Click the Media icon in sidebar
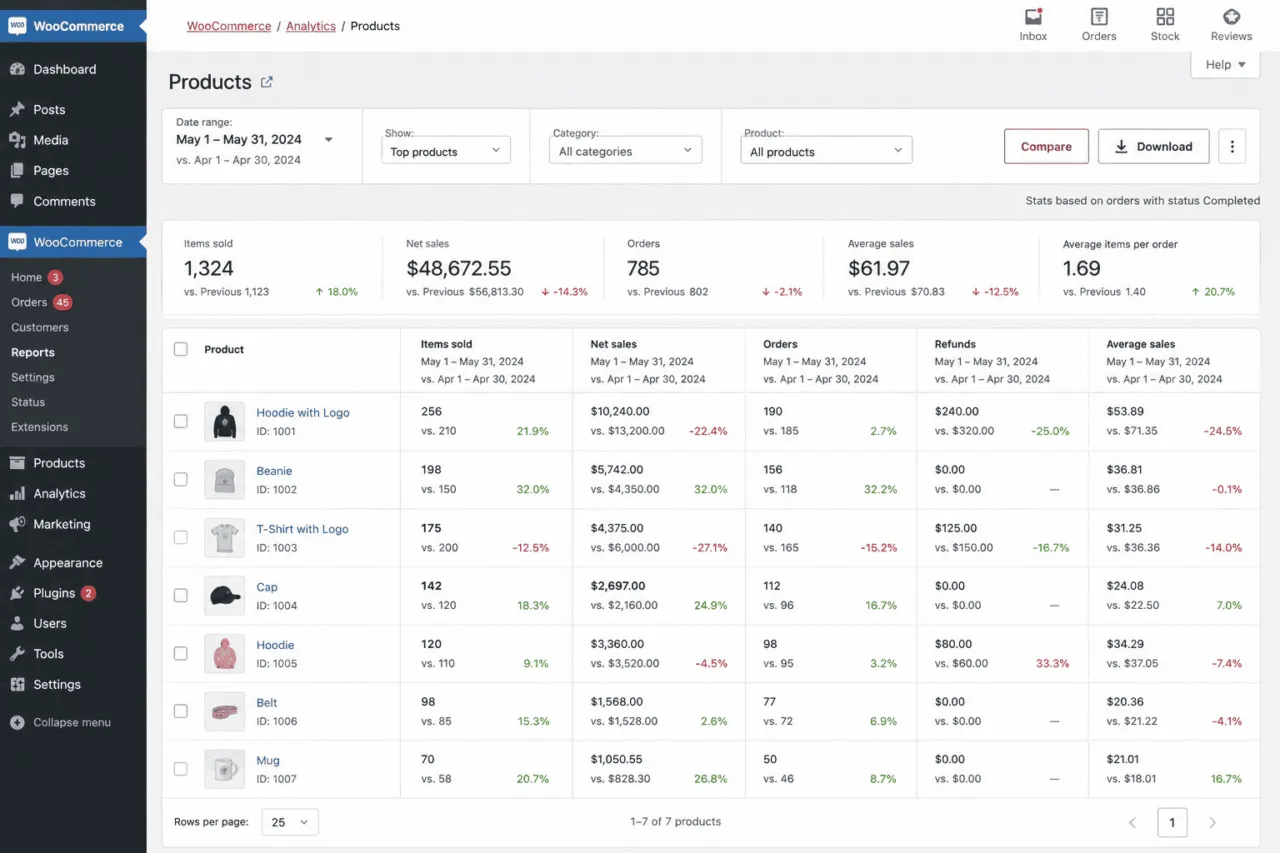The height and width of the screenshot is (853, 1280). [x=17, y=140]
